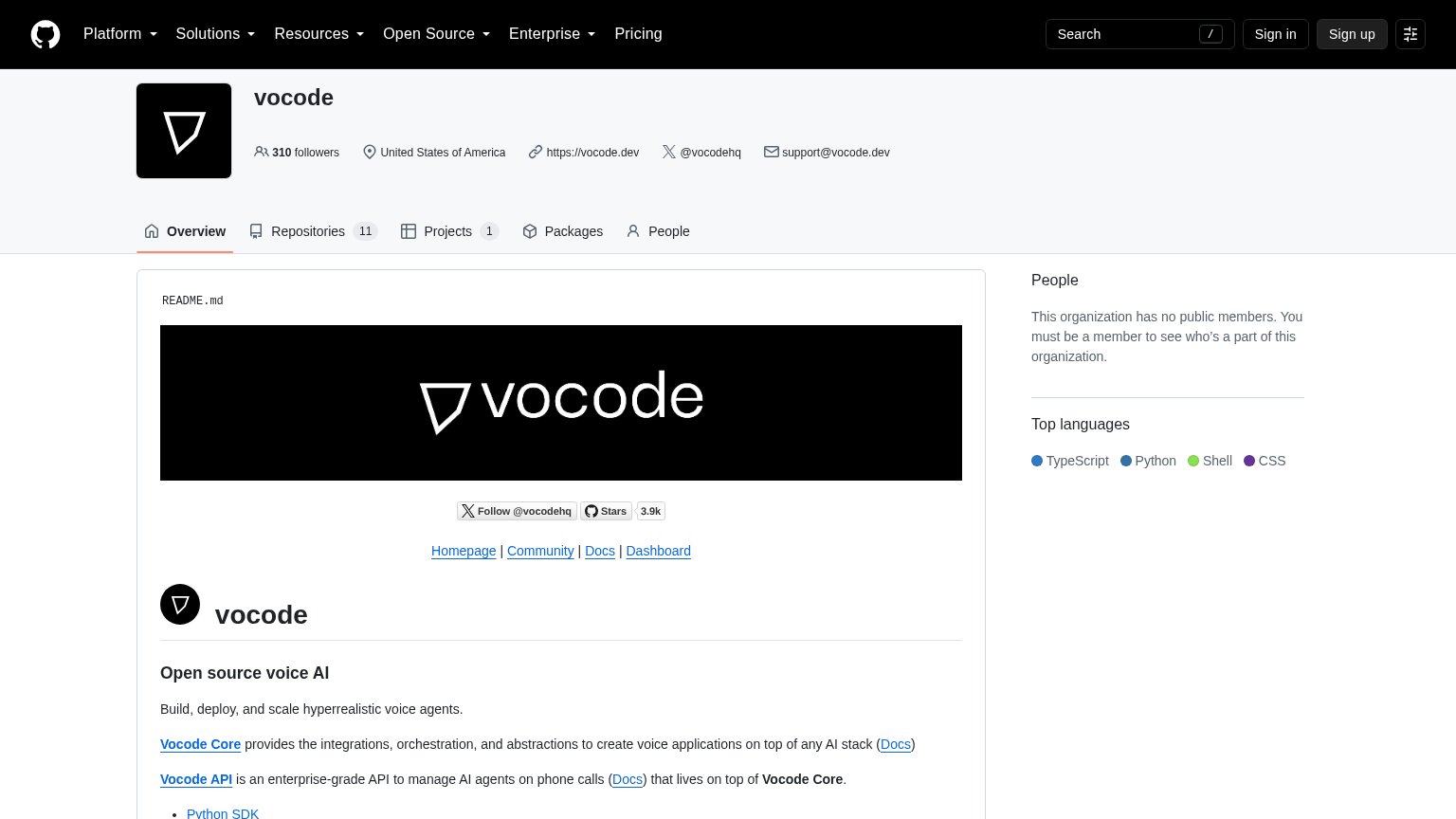Click the location pin icon

click(x=370, y=152)
